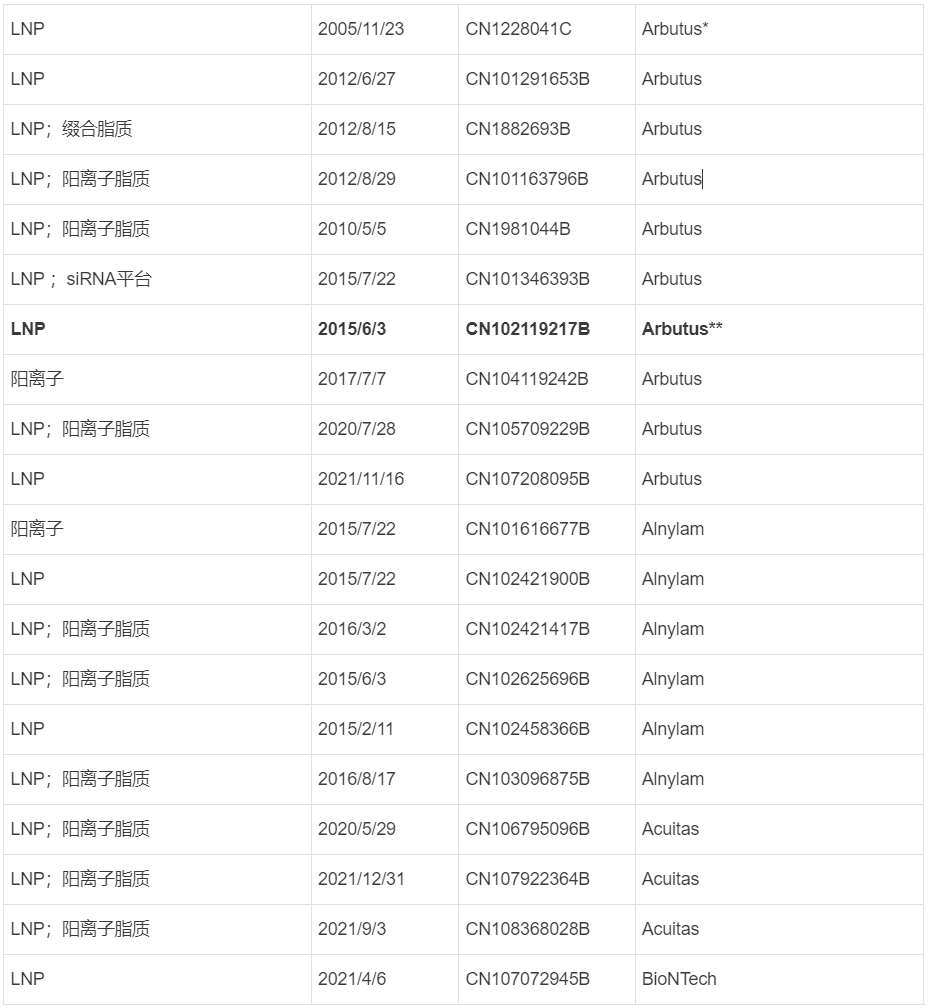The height and width of the screenshot is (1008, 928).
Task: Select patent number CN107072945B
Action: click(527, 979)
